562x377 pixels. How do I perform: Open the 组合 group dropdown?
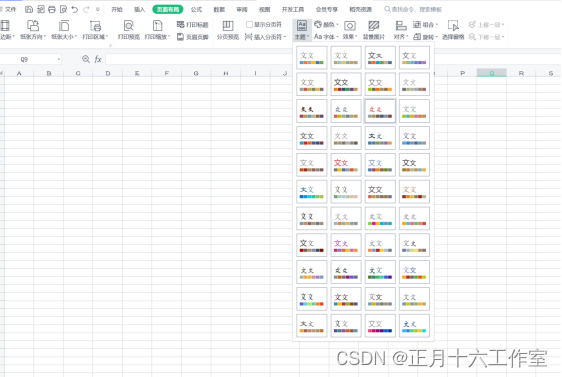coord(425,24)
